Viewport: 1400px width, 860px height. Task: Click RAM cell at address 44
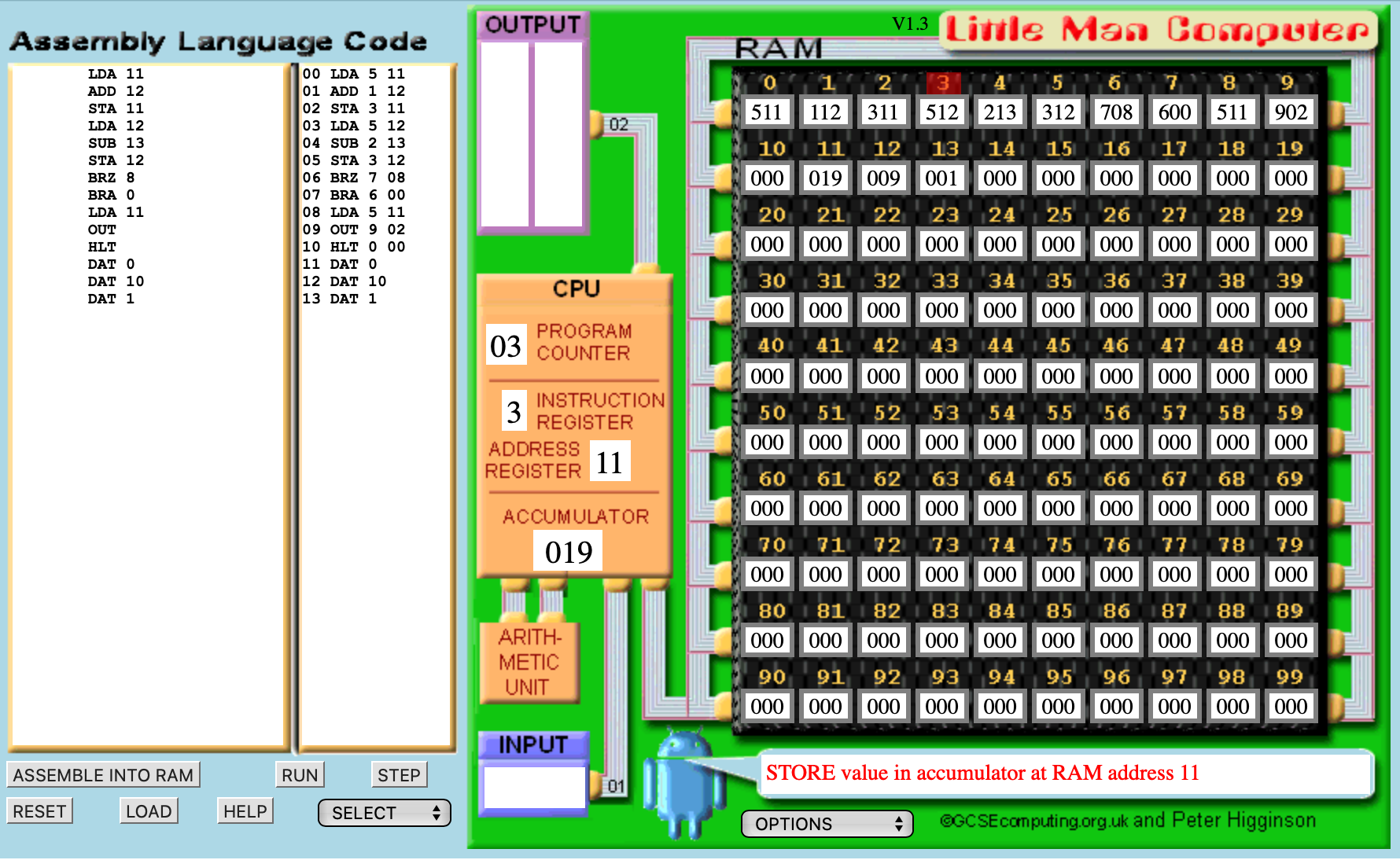(1000, 377)
